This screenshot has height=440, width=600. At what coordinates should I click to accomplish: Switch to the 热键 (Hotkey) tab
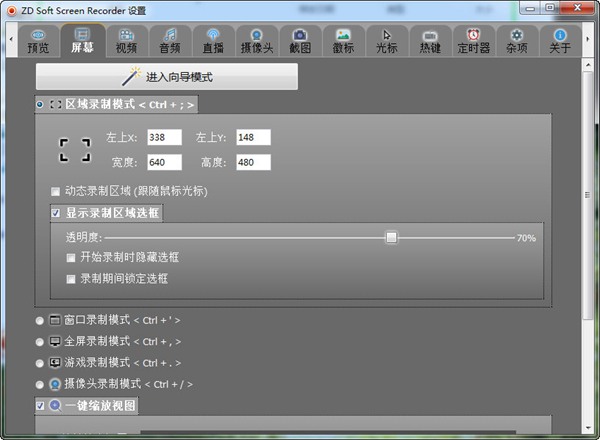[x=429, y=40]
